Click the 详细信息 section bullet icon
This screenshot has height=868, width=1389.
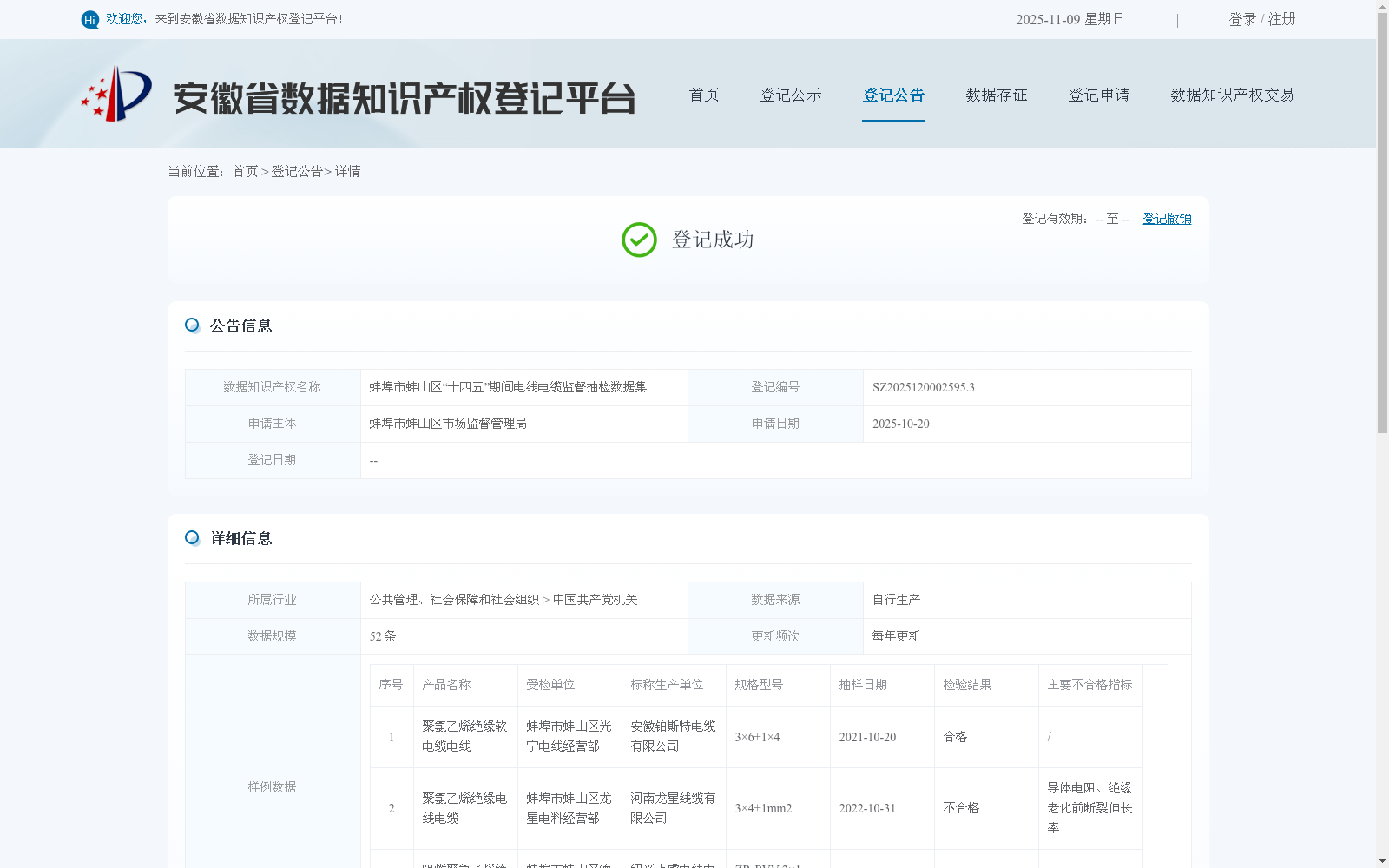(x=193, y=538)
